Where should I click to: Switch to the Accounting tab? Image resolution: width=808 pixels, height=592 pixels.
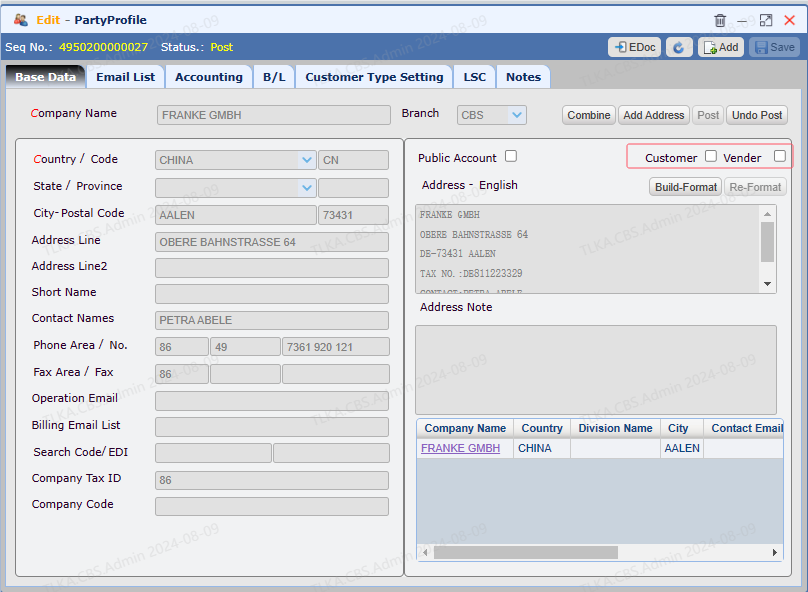tap(209, 77)
